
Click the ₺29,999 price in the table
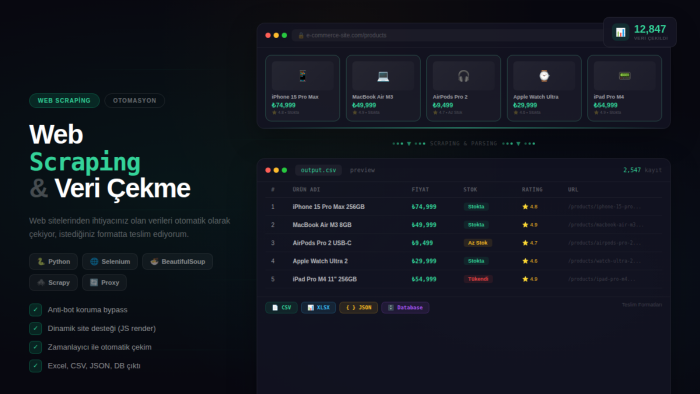point(424,261)
